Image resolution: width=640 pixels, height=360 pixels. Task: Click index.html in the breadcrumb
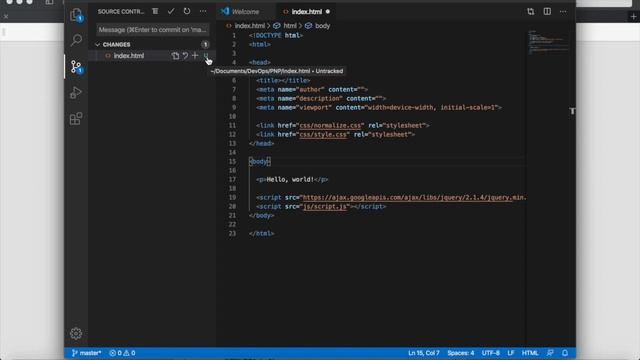249,26
